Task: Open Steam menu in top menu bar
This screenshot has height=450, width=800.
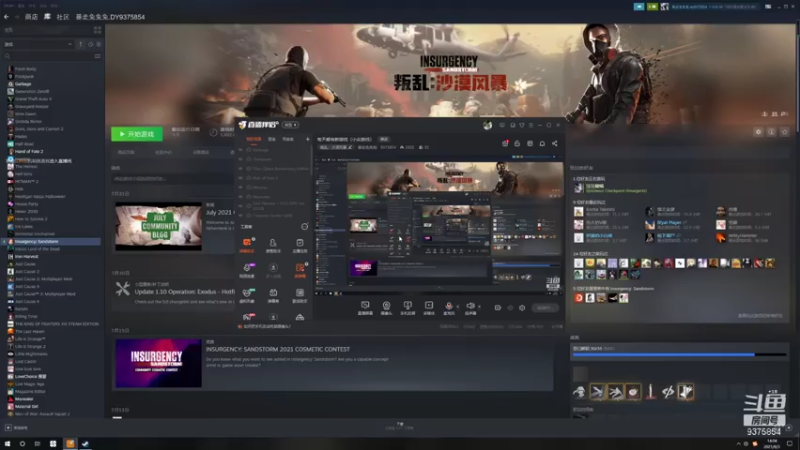Action: 7,6
